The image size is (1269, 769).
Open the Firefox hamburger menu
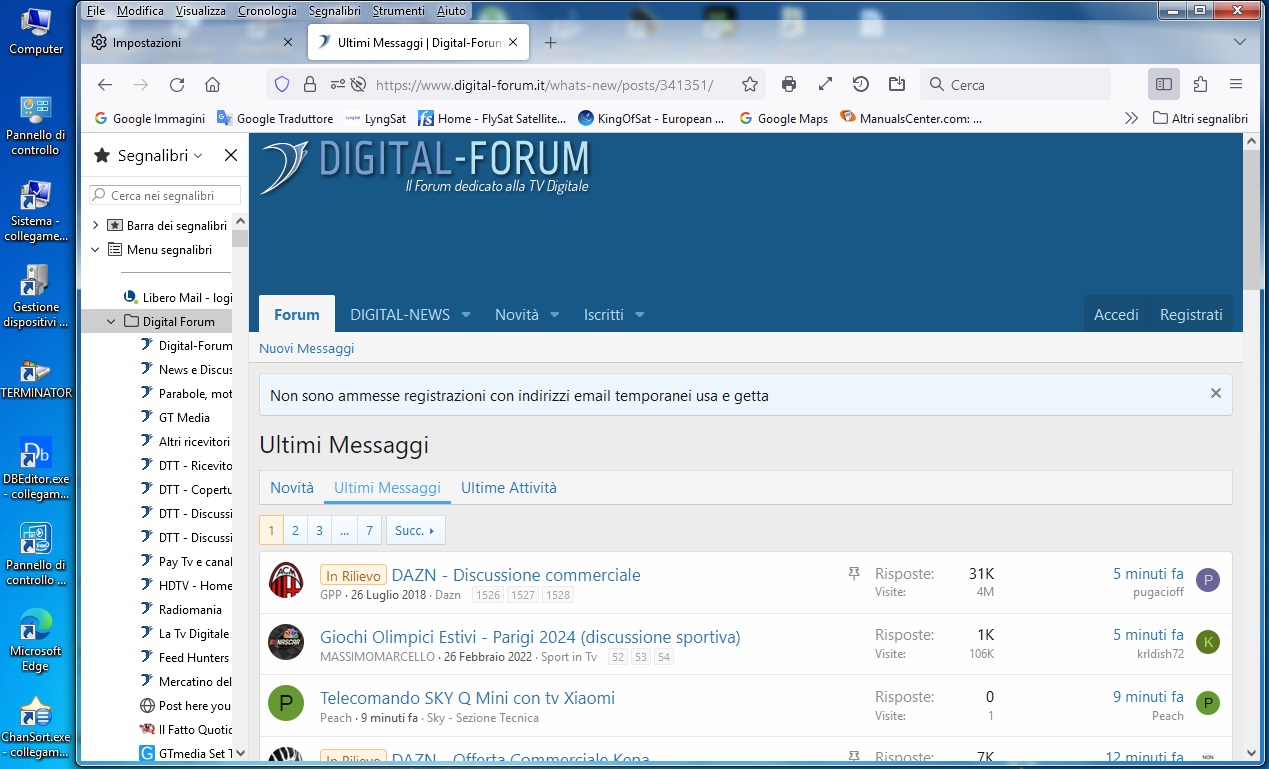[1236, 85]
